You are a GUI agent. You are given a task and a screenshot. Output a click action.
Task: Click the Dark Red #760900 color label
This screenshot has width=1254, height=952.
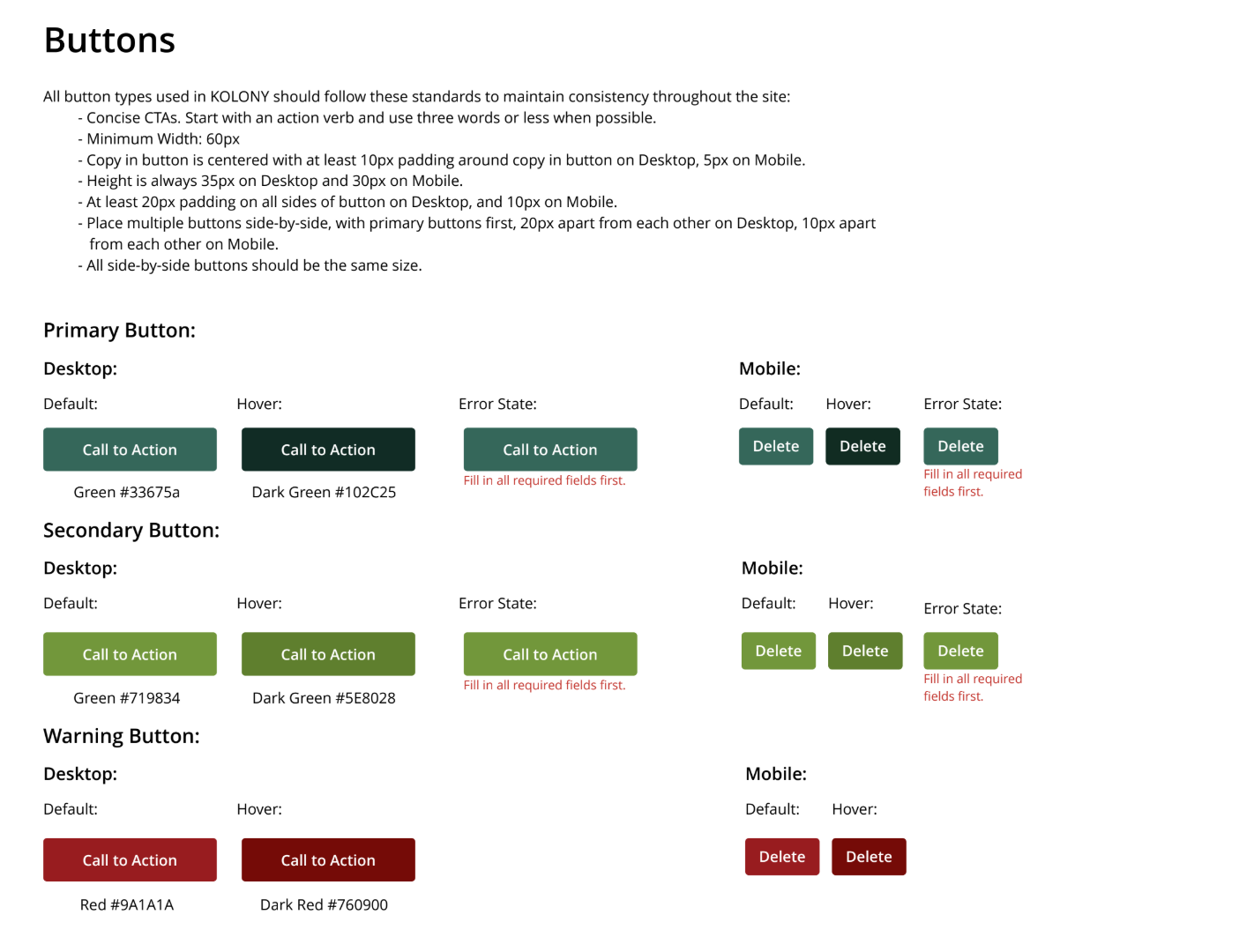point(324,904)
